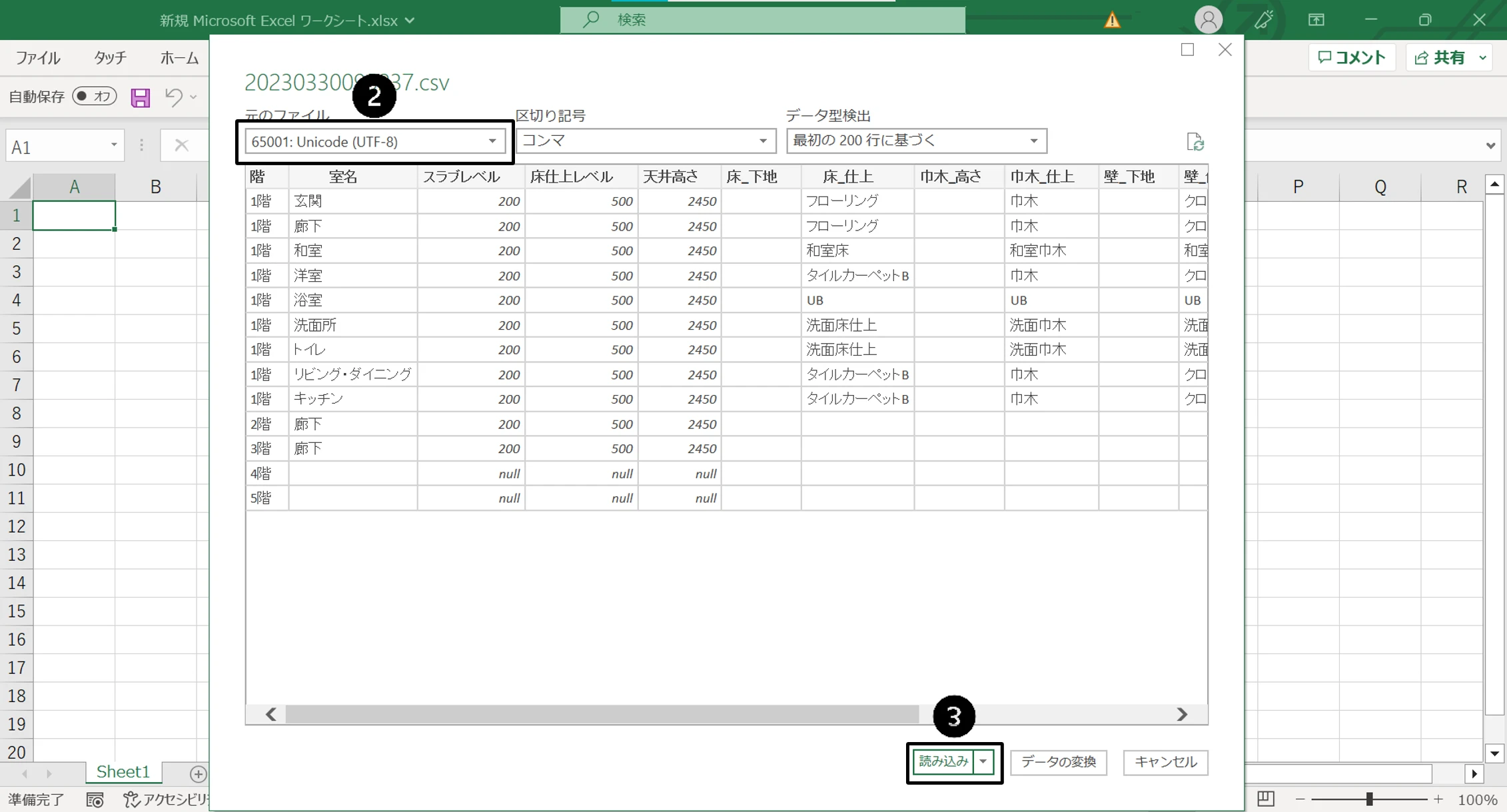
Task: Open the Undo history dropdown arrow
Action: click(x=193, y=97)
